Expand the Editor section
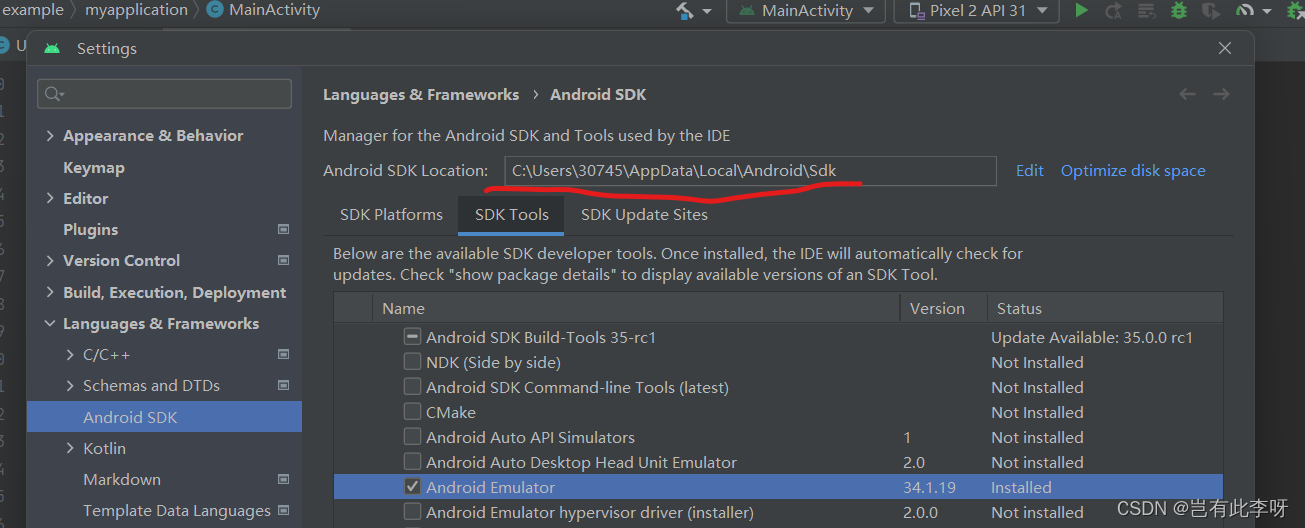 tap(50, 198)
